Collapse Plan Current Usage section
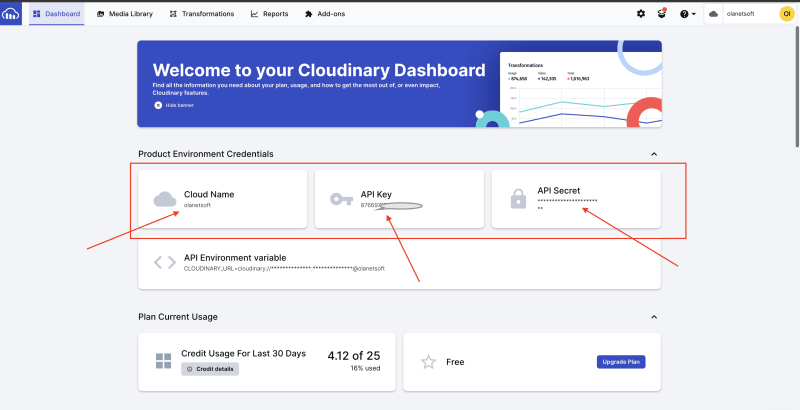Screen dimensions: 800x410 654,317
